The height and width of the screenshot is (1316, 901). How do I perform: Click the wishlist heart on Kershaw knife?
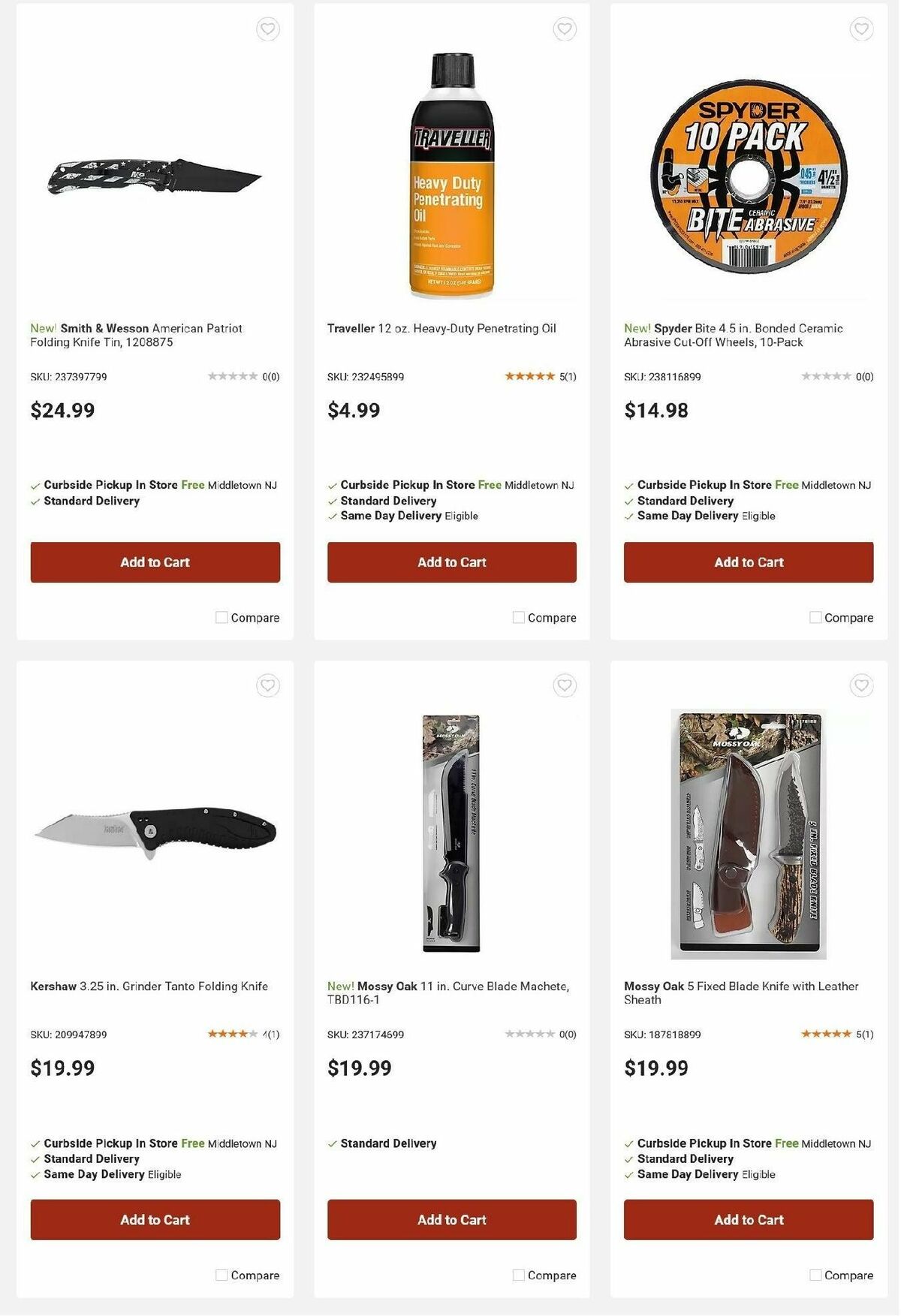(267, 685)
